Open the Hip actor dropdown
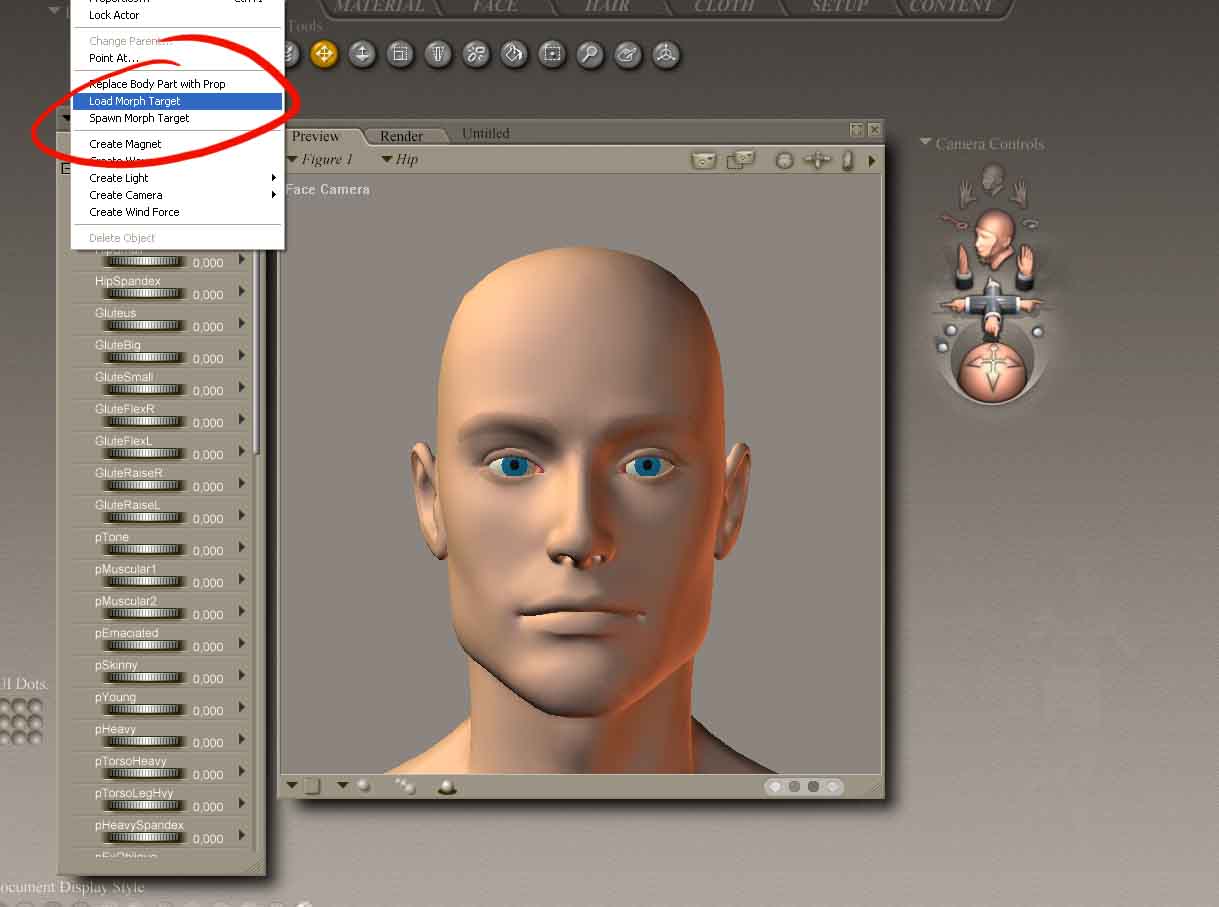This screenshot has width=1219, height=907. click(x=399, y=159)
